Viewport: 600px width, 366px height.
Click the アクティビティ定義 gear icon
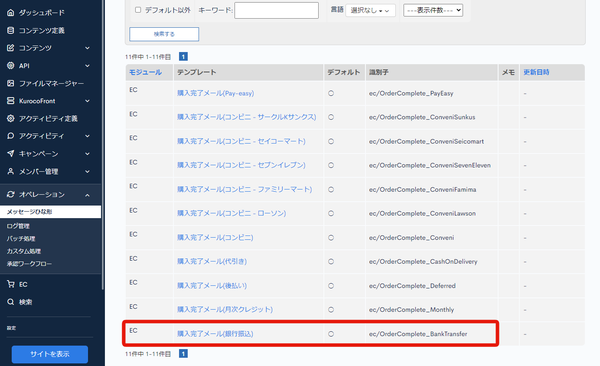click(x=11, y=118)
